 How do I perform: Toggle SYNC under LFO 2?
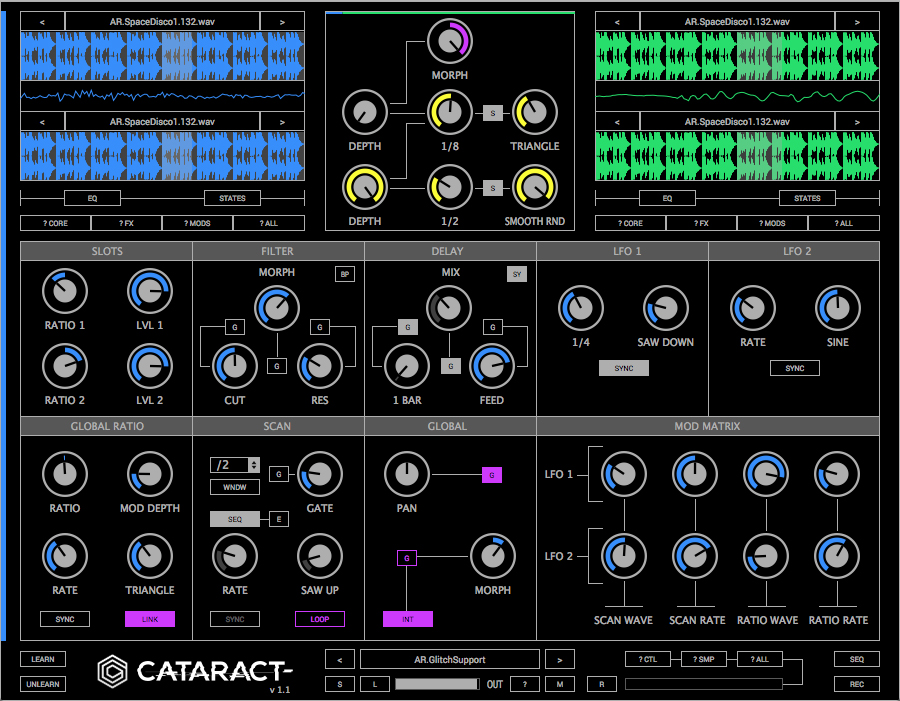pos(795,368)
